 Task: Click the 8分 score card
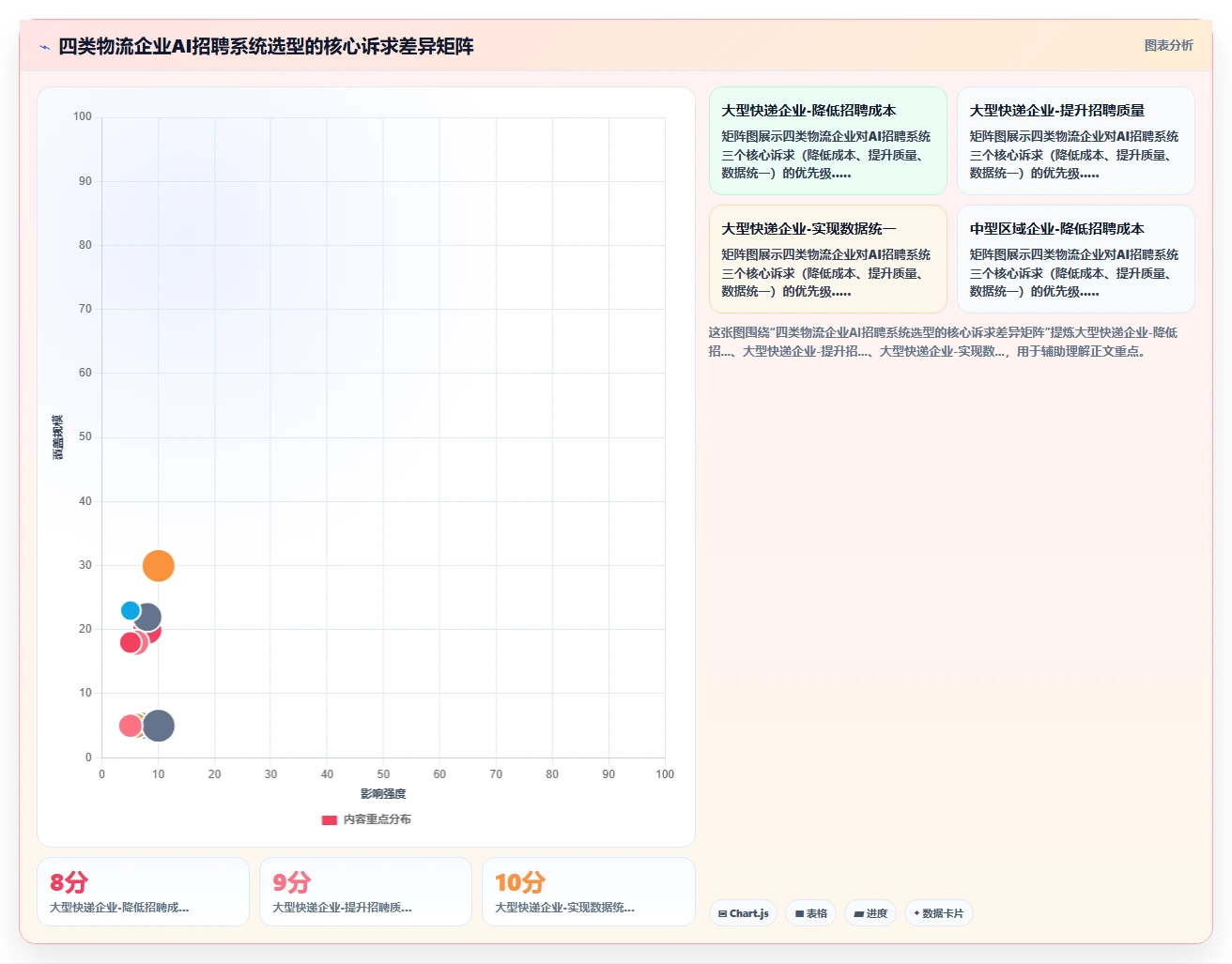(143, 892)
